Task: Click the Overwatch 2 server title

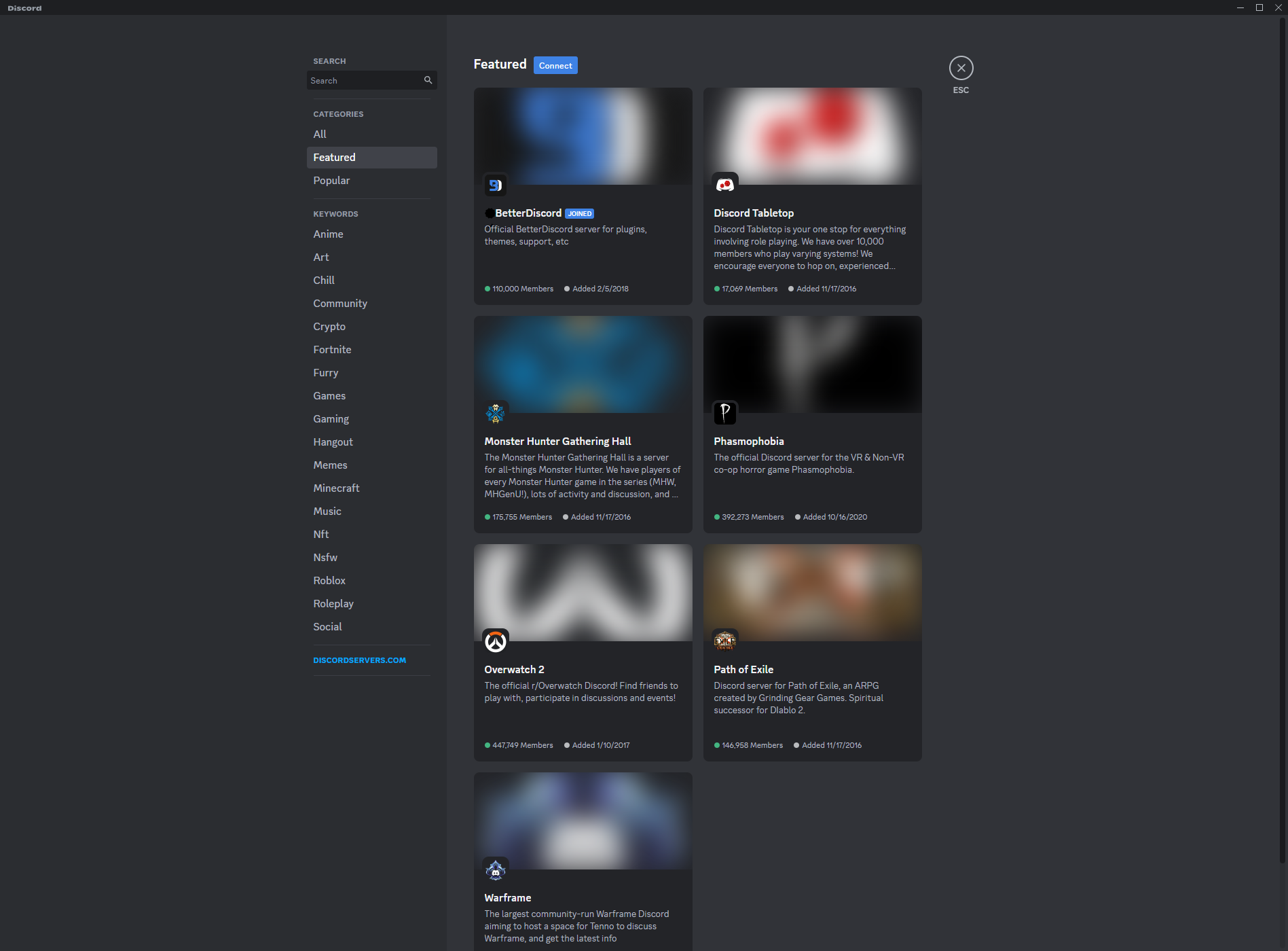Action: click(514, 670)
